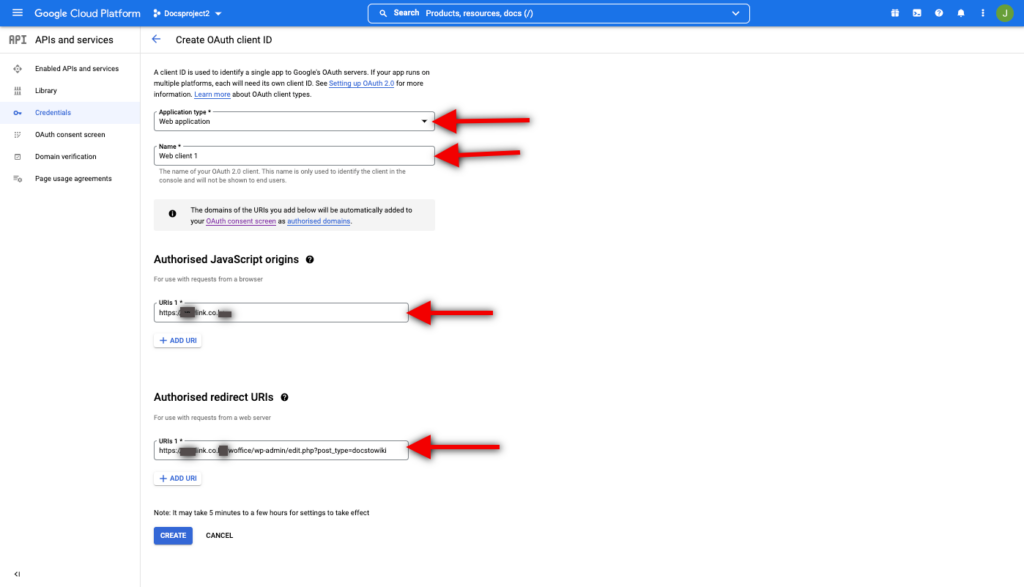The image size is (1024, 587).
Task: Select Domain verification in sidebar
Action: click(x=66, y=157)
